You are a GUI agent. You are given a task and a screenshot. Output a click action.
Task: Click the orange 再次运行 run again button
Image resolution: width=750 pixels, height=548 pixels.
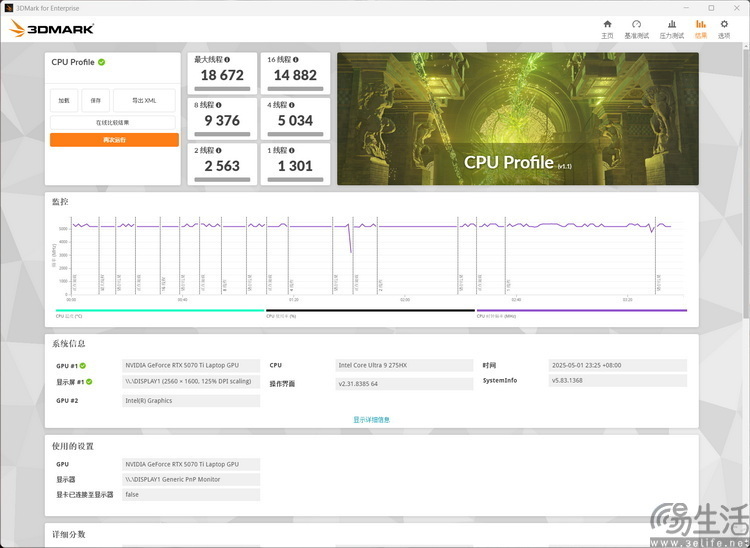[x=114, y=140]
